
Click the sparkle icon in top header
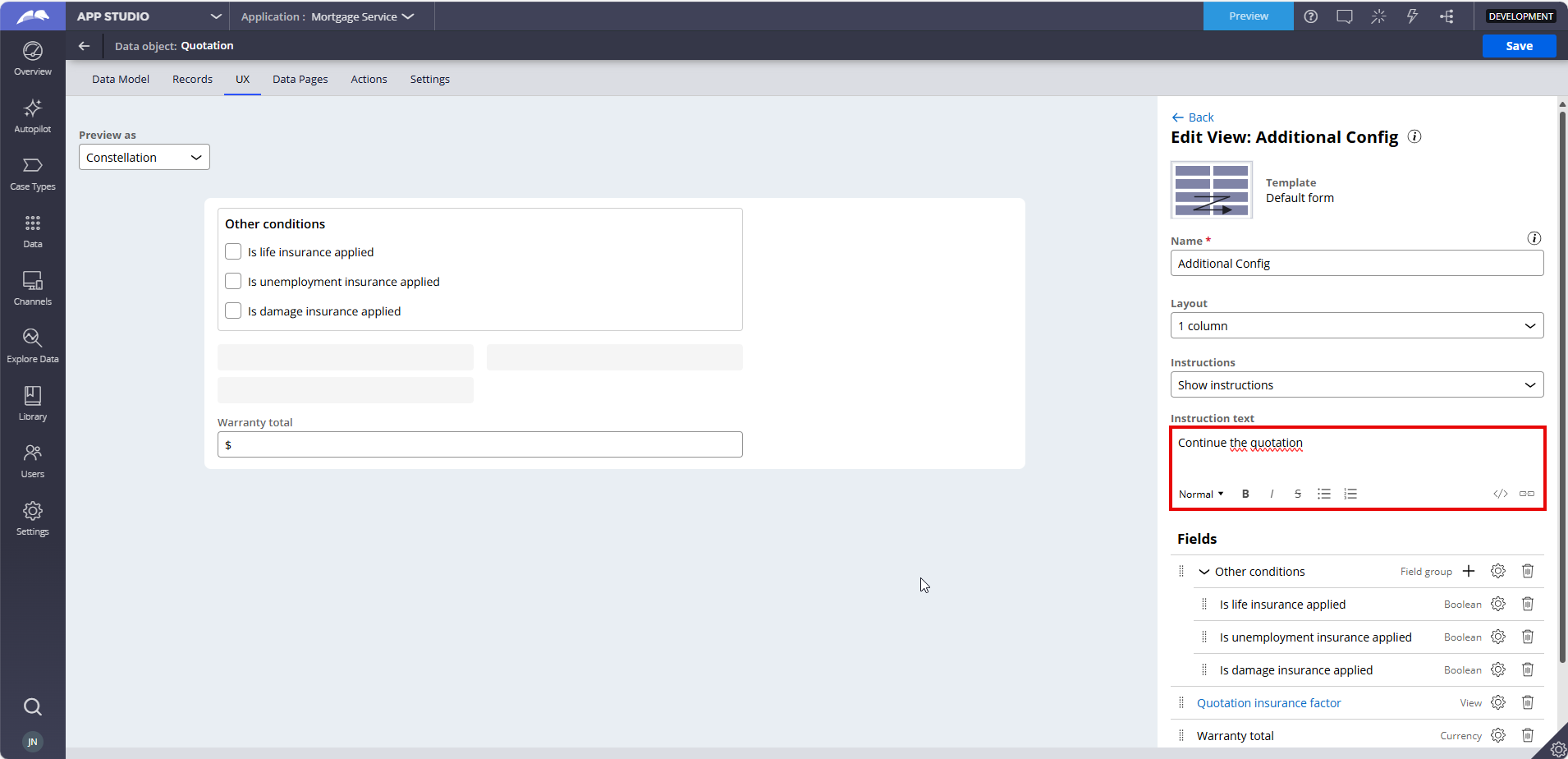(x=1378, y=16)
